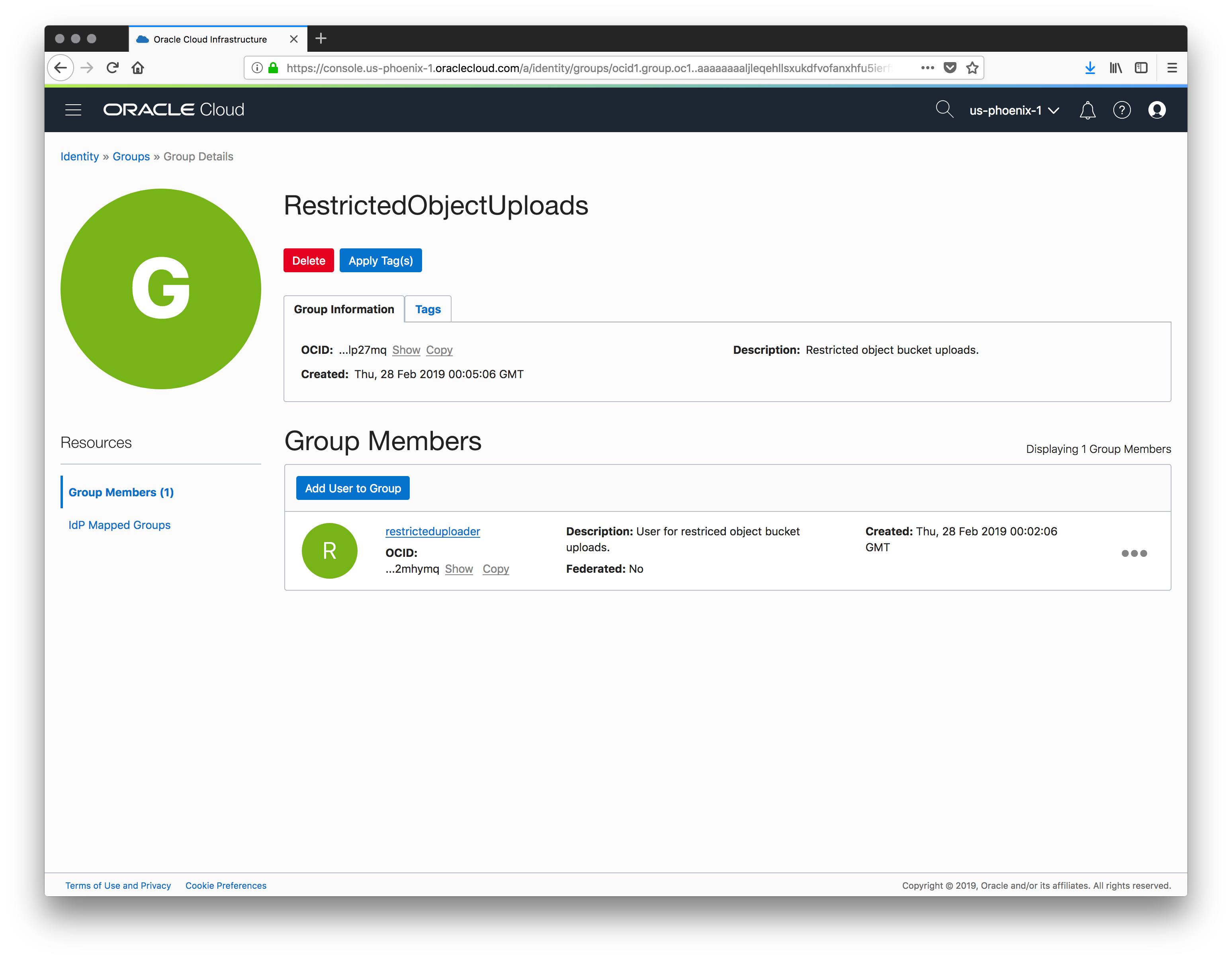Open the Oracle Cloud hamburger navigation menu

click(x=73, y=110)
